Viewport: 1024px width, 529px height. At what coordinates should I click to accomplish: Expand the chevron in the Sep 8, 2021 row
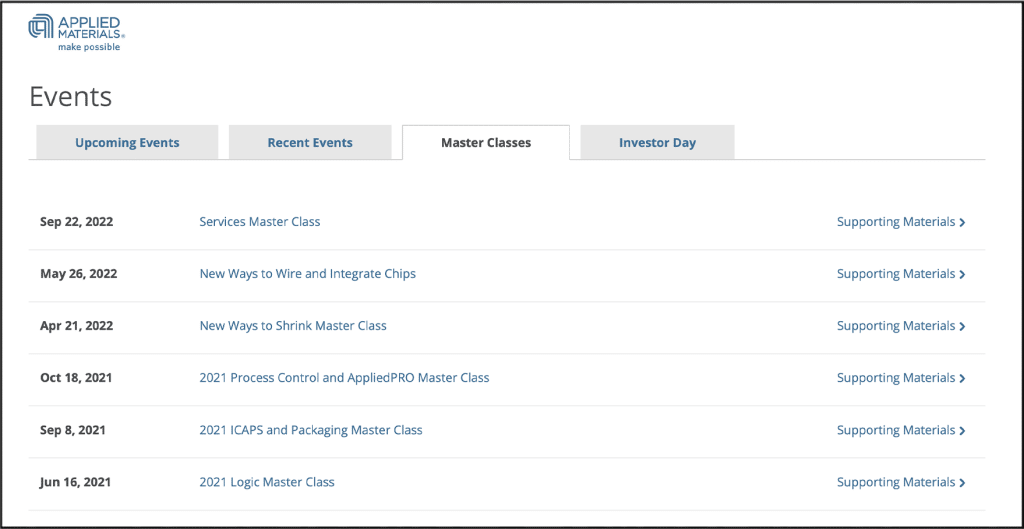pyautogui.click(x=962, y=431)
